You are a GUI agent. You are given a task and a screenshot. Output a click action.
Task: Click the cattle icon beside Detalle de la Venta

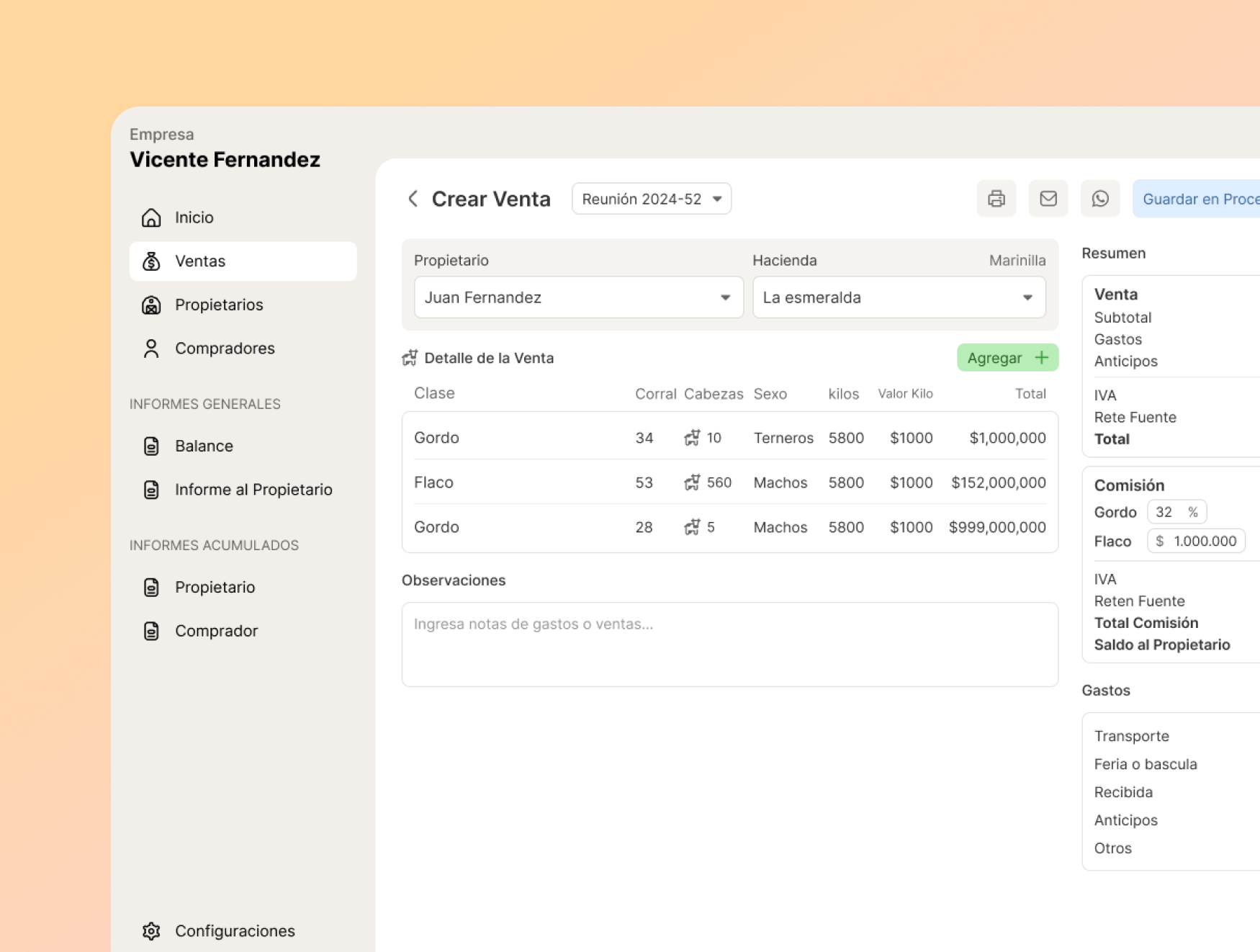click(410, 358)
